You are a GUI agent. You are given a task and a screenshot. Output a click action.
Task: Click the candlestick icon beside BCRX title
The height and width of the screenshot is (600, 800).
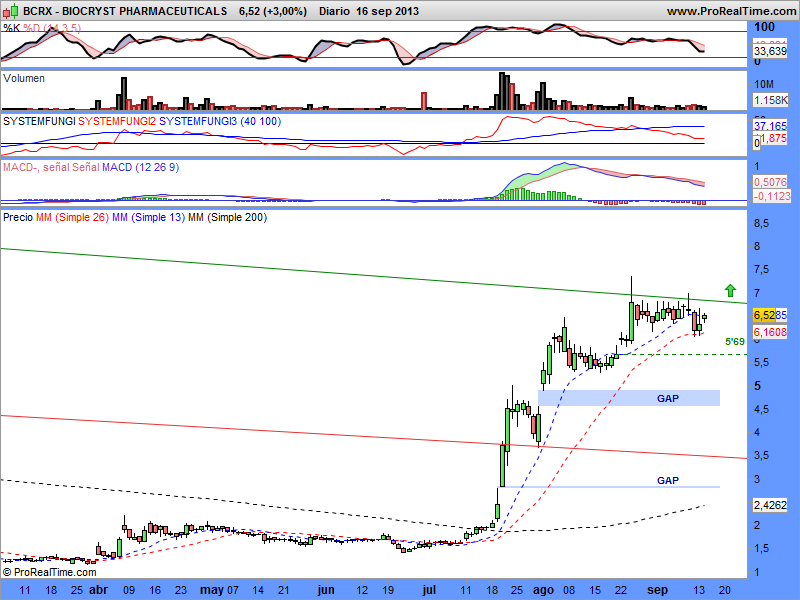[x=10, y=11]
